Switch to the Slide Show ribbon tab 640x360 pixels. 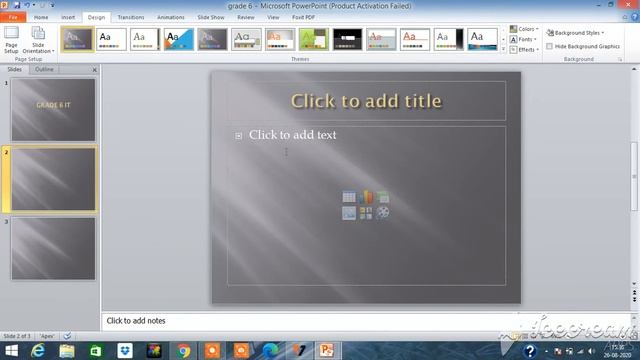point(211,17)
